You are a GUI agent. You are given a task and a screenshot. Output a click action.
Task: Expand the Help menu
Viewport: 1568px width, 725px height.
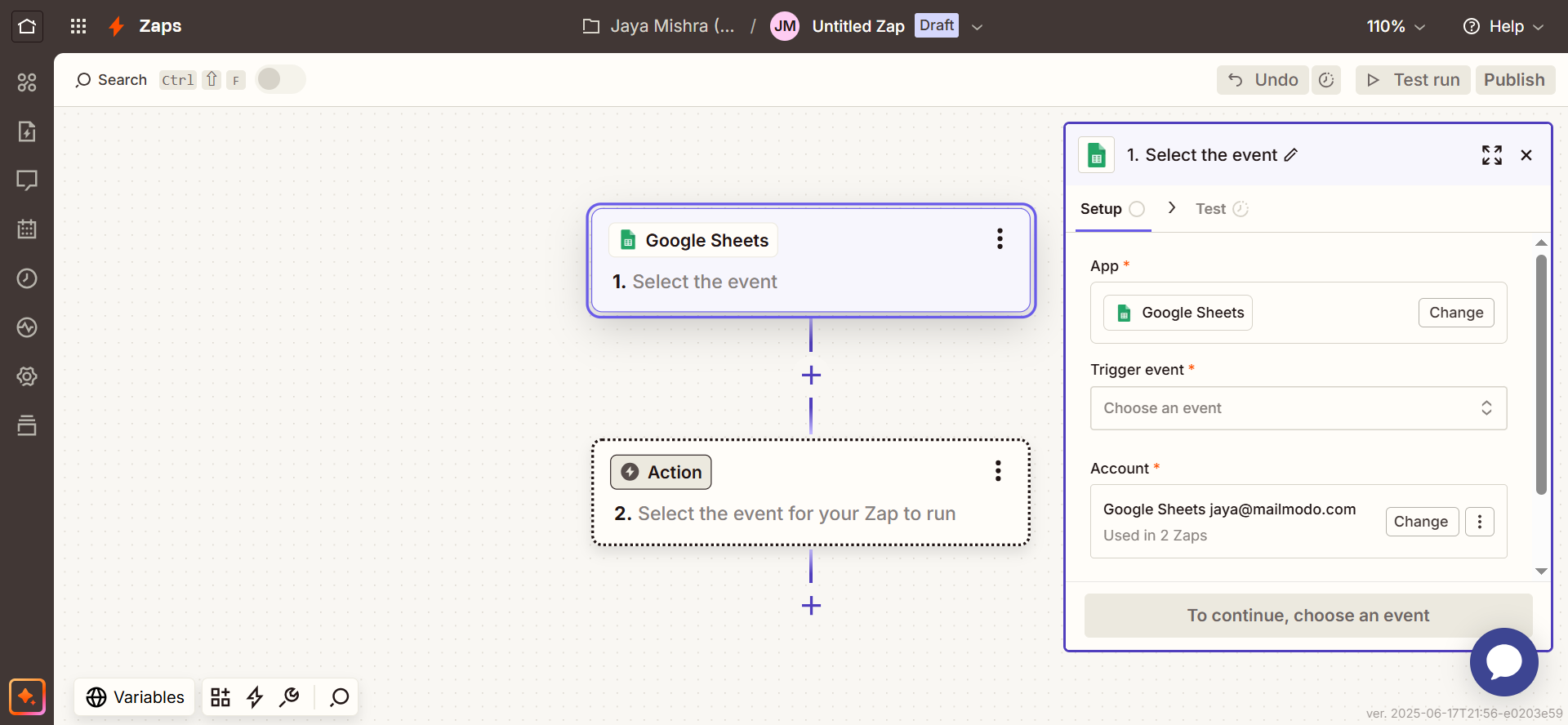[x=1503, y=26]
